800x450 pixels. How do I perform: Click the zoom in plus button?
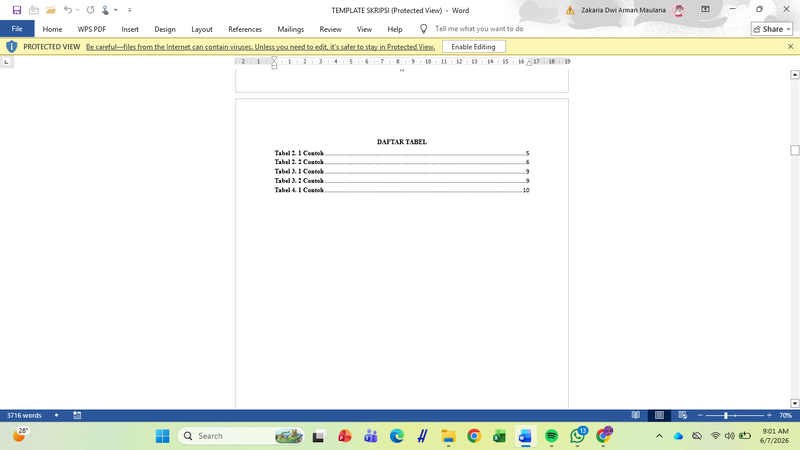tap(769, 415)
